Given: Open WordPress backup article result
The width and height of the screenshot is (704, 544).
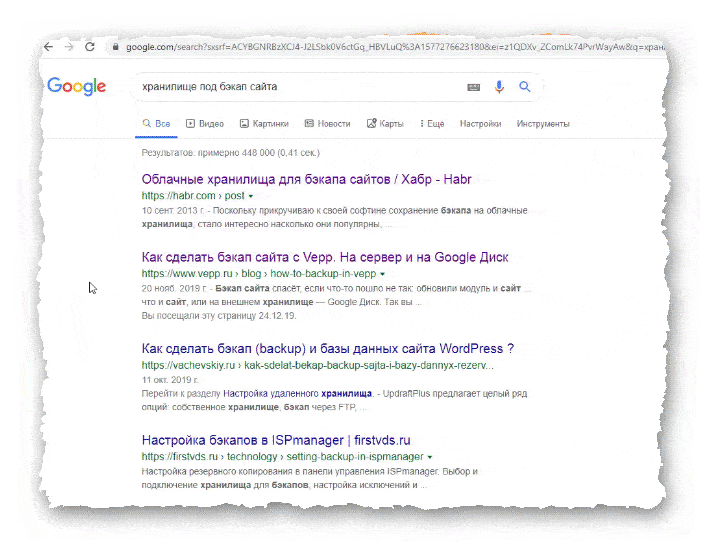Looking at the screenshot, I should (328, 349).
